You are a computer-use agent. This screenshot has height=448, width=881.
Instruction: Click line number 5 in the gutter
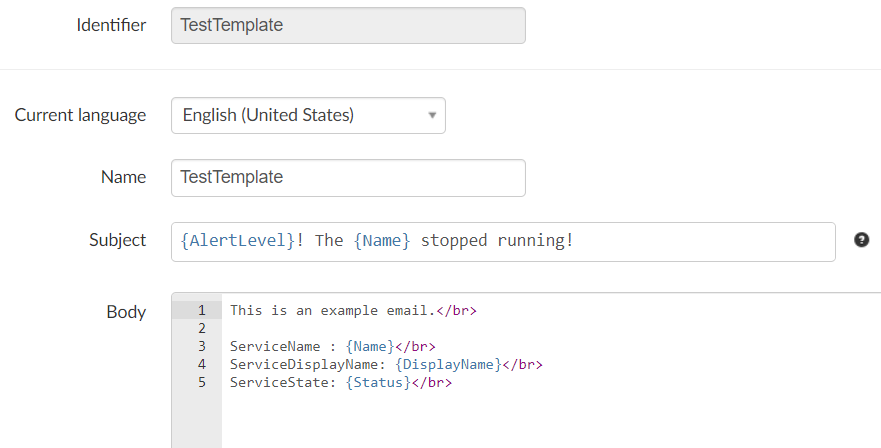click(201, 382)
